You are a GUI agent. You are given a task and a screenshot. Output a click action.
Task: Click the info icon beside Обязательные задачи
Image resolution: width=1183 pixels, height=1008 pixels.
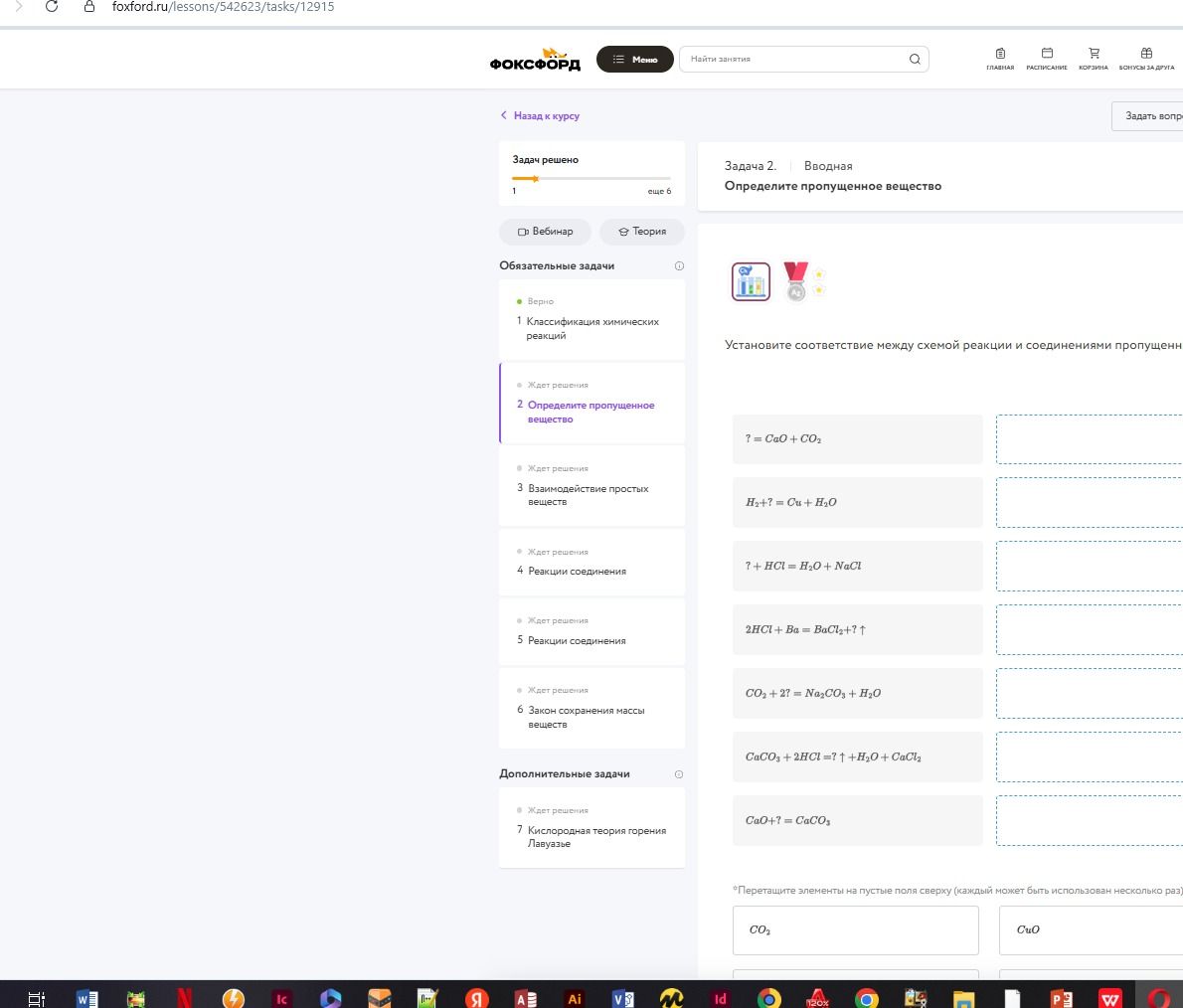tap(679, 265)
